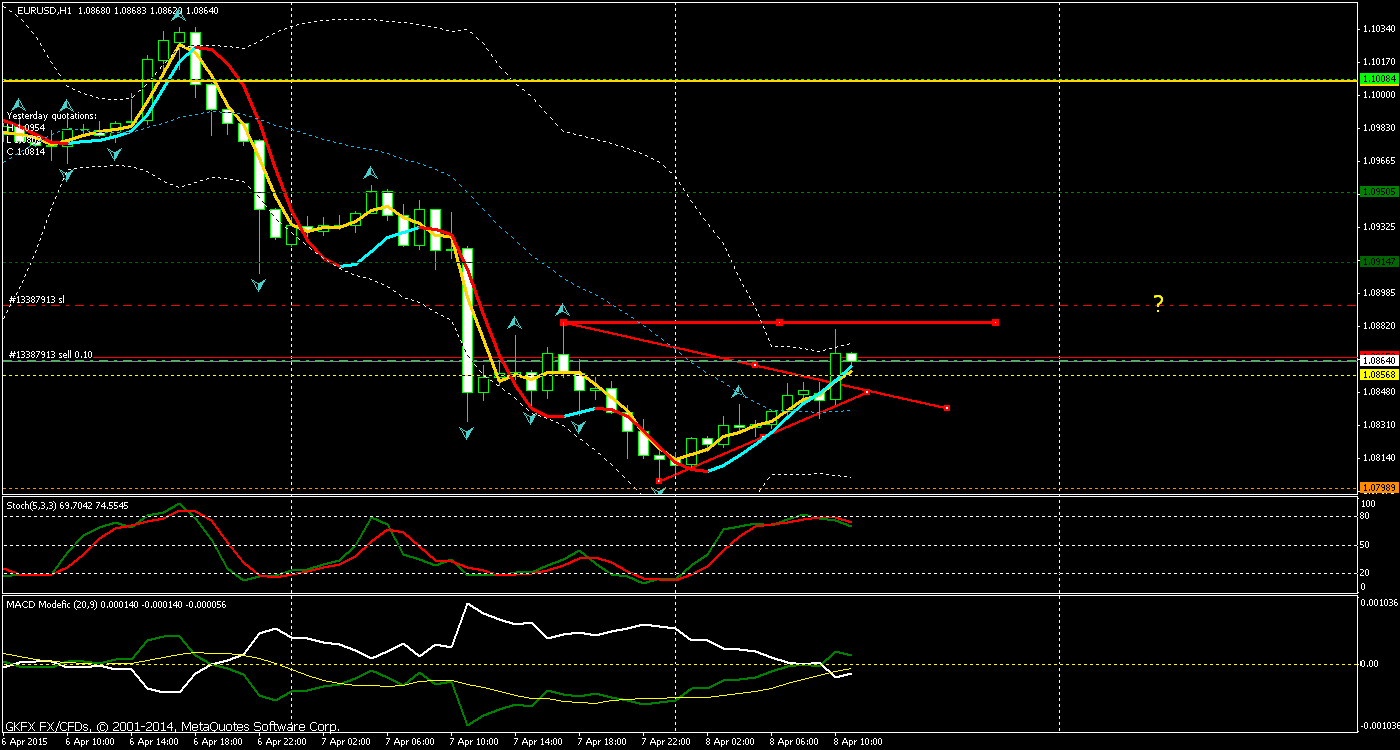Click the #13387913 sl stop-loss label
1400x750 pixels.
pos(35,298)
